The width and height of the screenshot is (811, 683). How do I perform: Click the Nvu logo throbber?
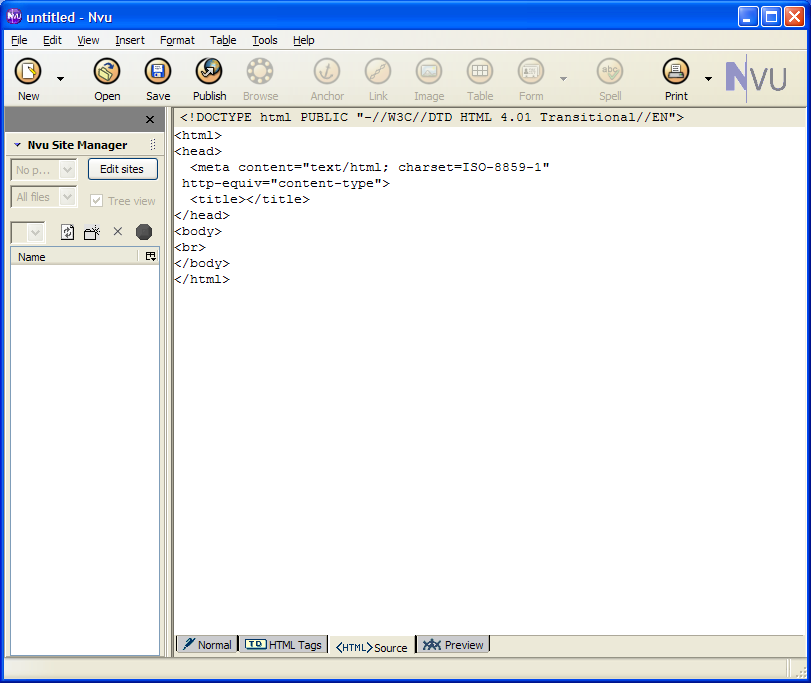756,78
